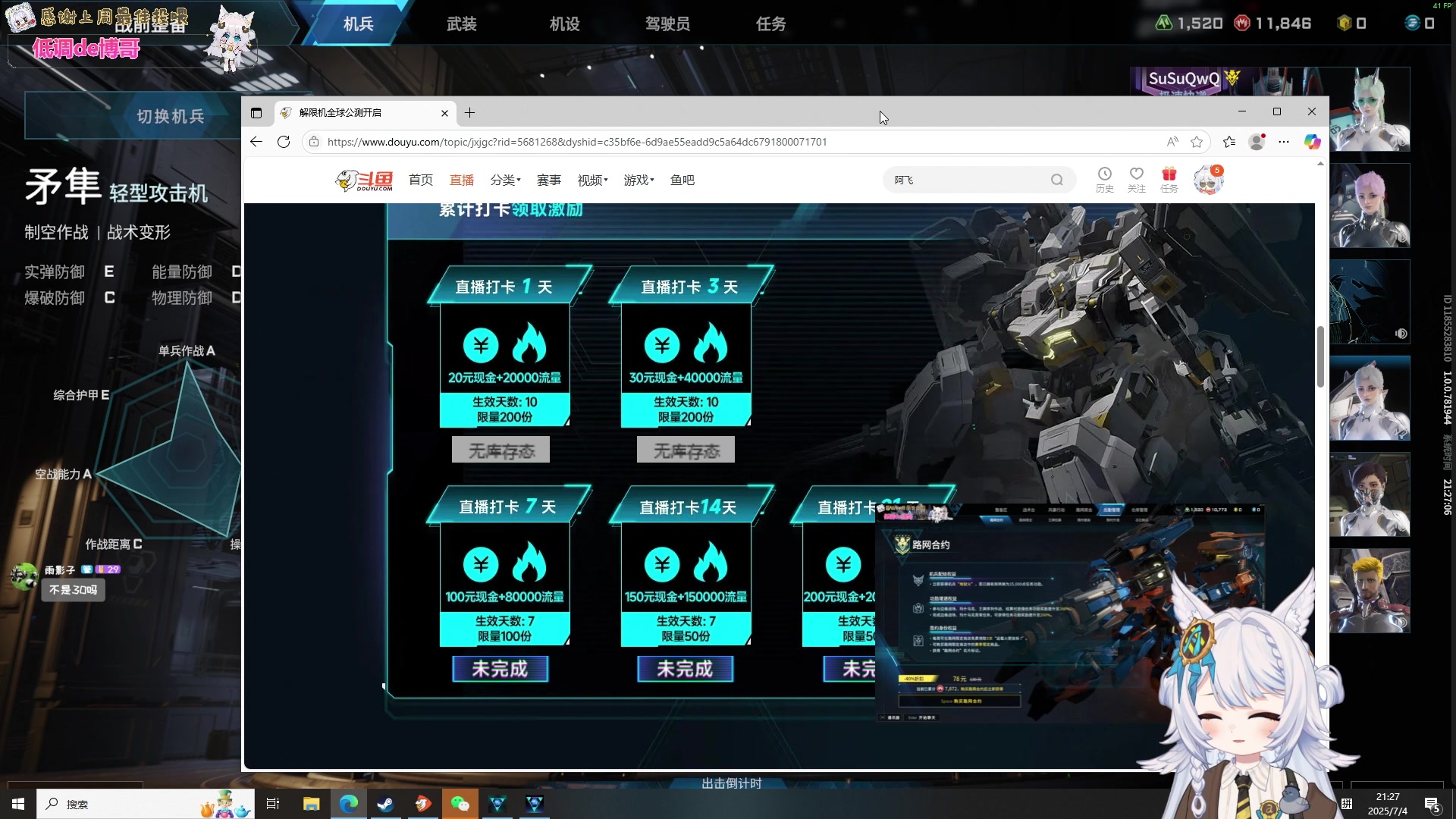Click 未完成 under 直播打卡14天
Image resolution: width=1456 pixels, height=819 pixels.
pyautogui.click(x=686, y=669)
